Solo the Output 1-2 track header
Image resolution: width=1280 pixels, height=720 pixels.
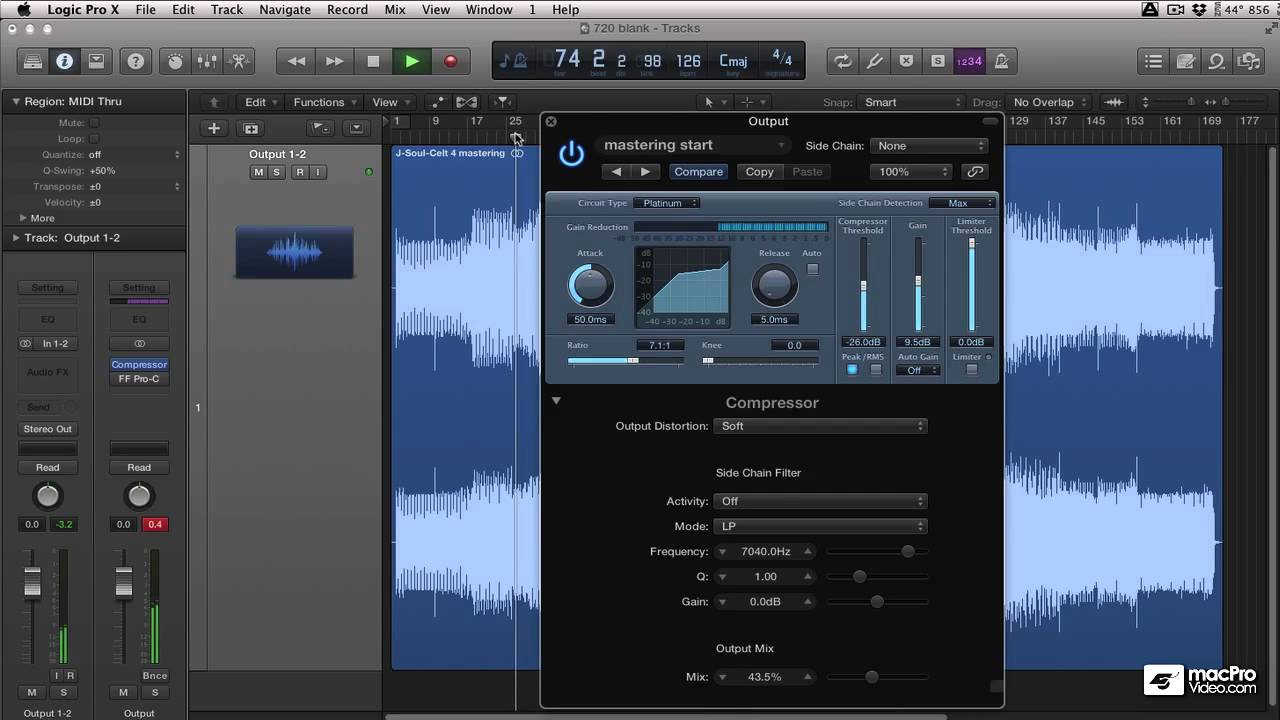pyautogui.click(x=277, y=172)
